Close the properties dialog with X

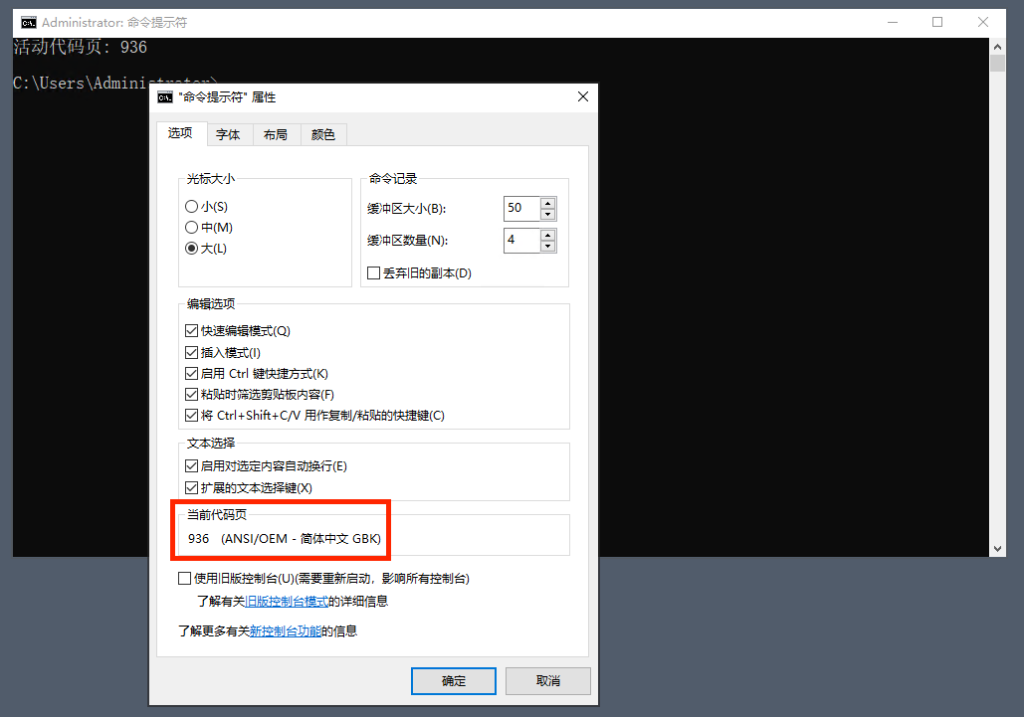click(x=582, y=97)
